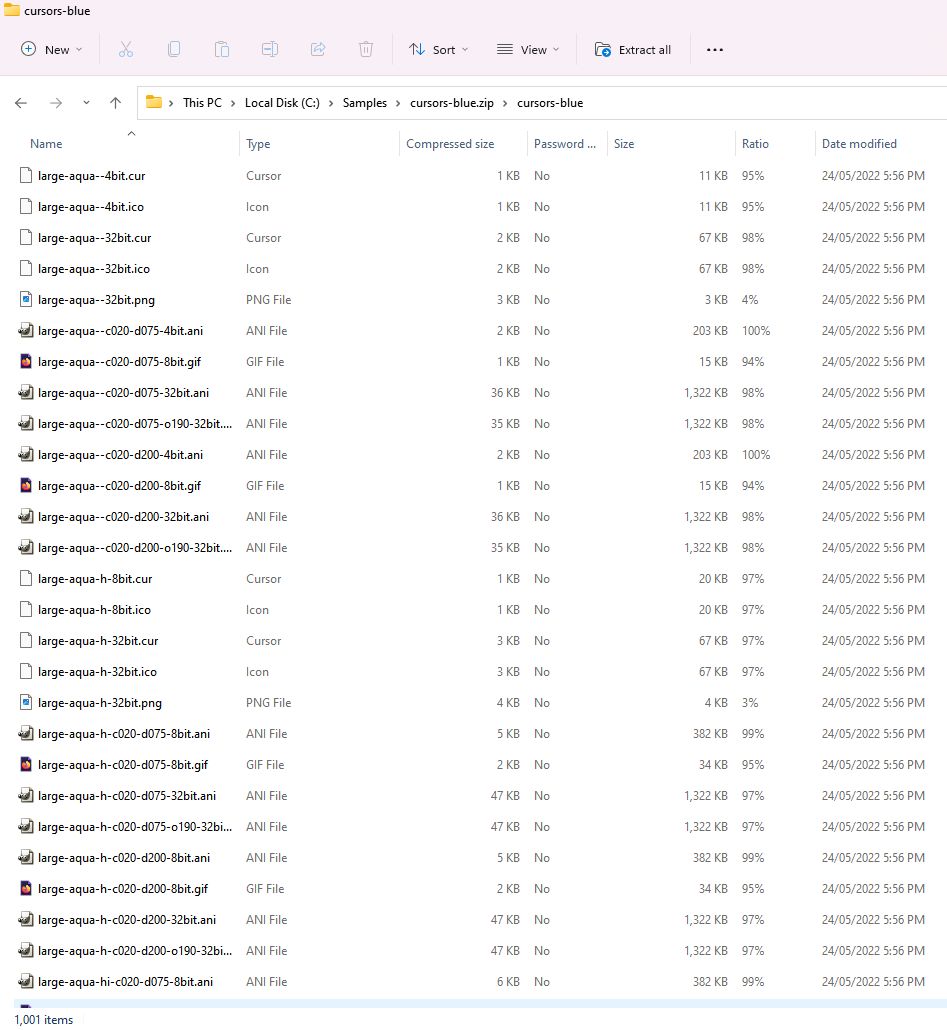947x1030 pixels.
Task: Click the Copy icon in toolbar
Action: coord(174,49)
